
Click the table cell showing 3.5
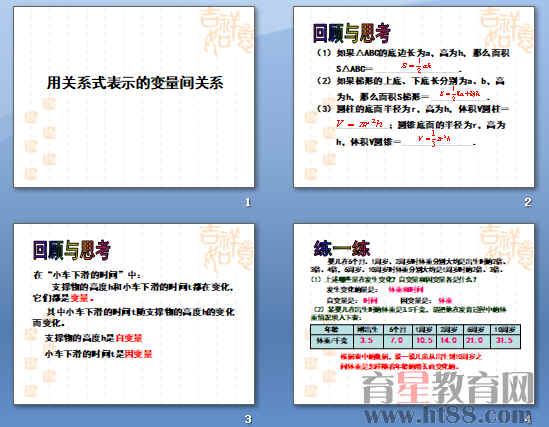coord(367,340)
